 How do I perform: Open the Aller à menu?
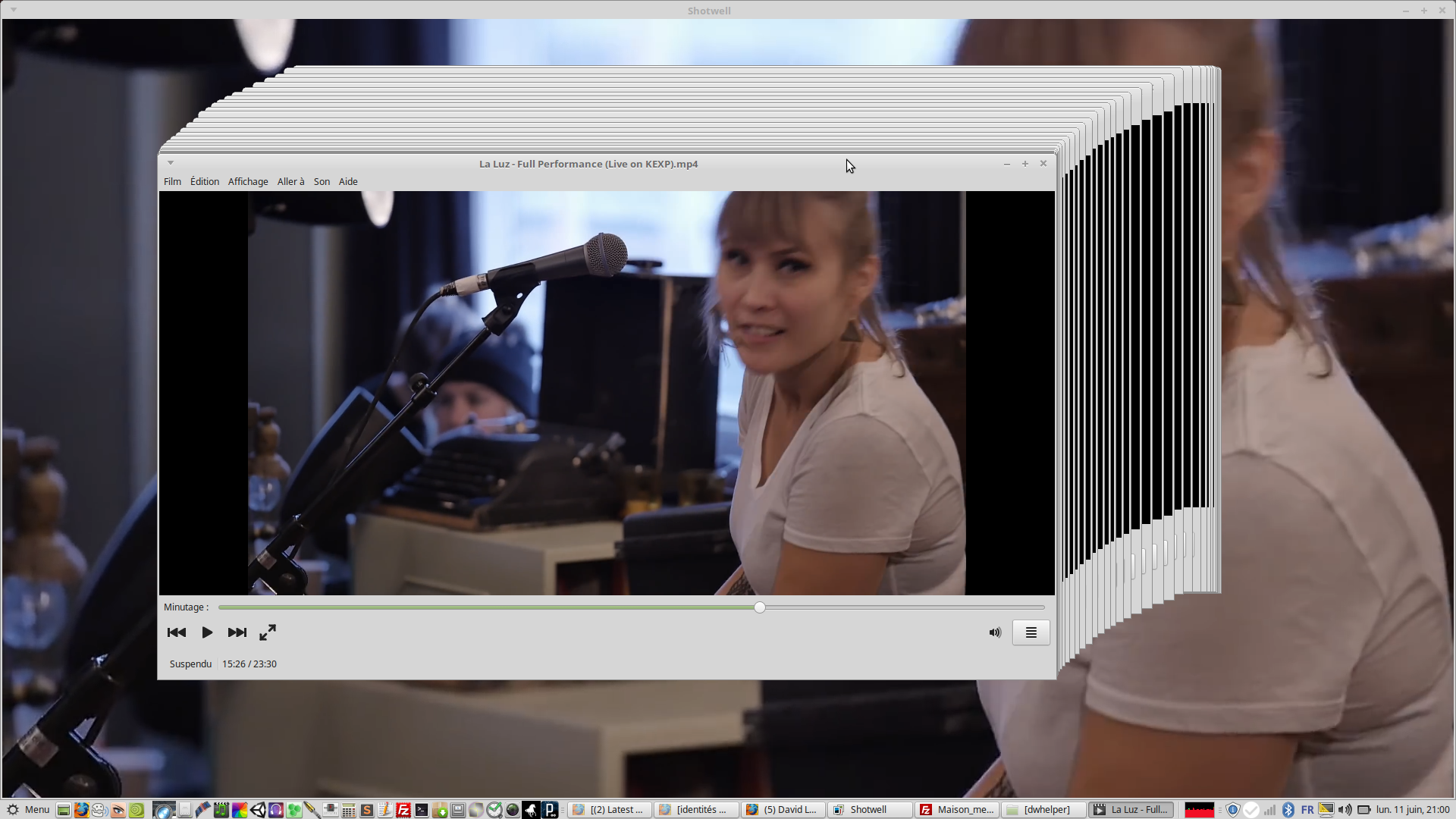pyautogui.click(x=290, y=182)
